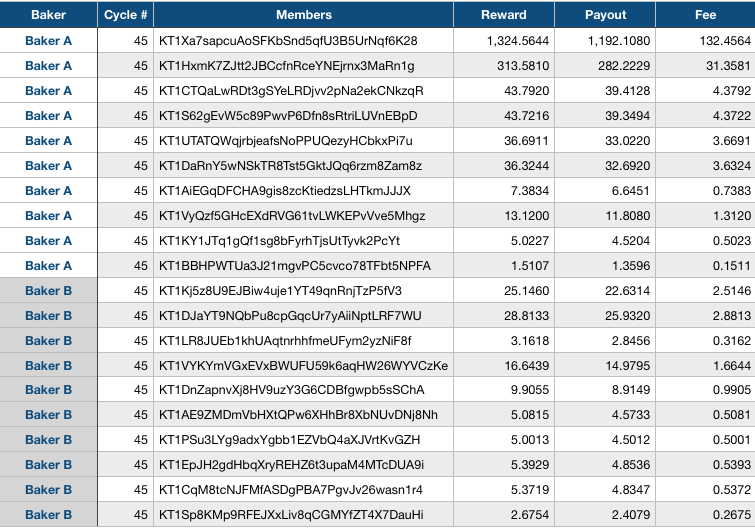Select address KT1BBHPWTUa3J21mgvPC5cvco78TFbt5NPFA
This screenshot has width=755, height=528.
coord(295,266)
